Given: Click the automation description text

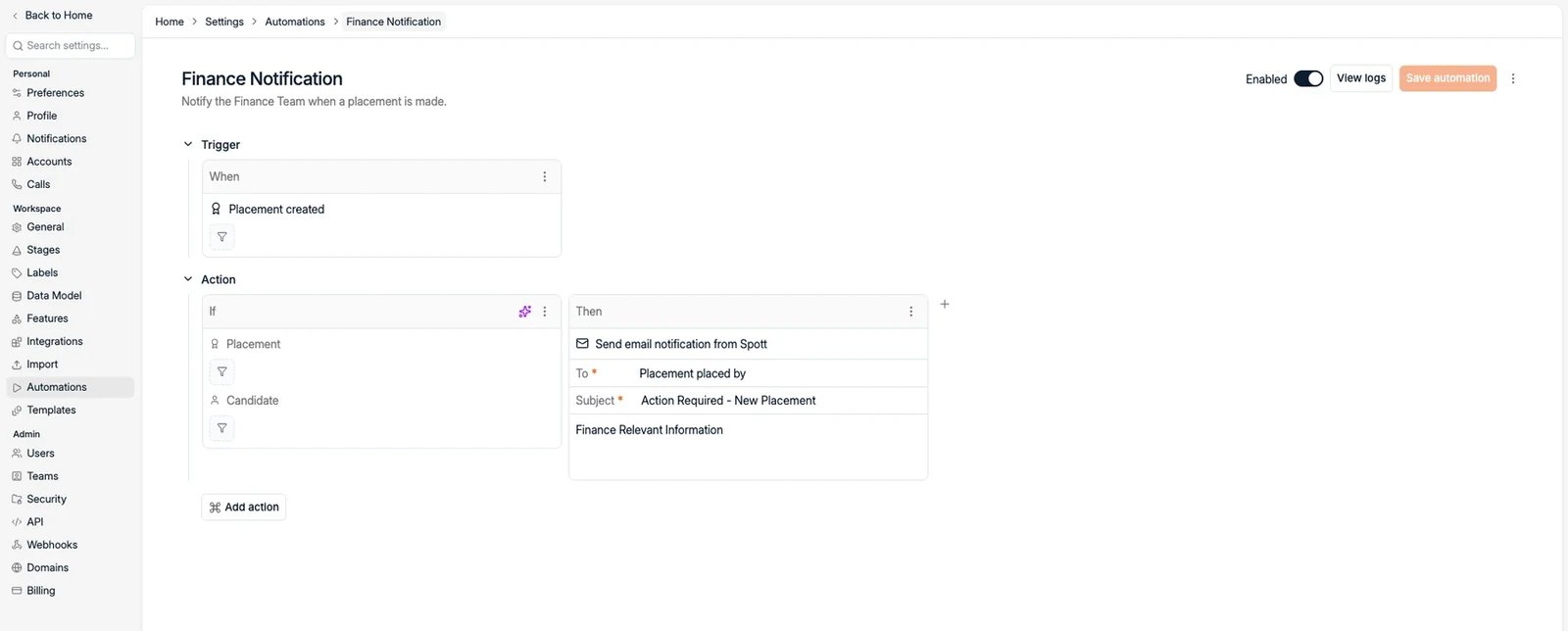Looking at the screenshot, I should coord(314,102).
